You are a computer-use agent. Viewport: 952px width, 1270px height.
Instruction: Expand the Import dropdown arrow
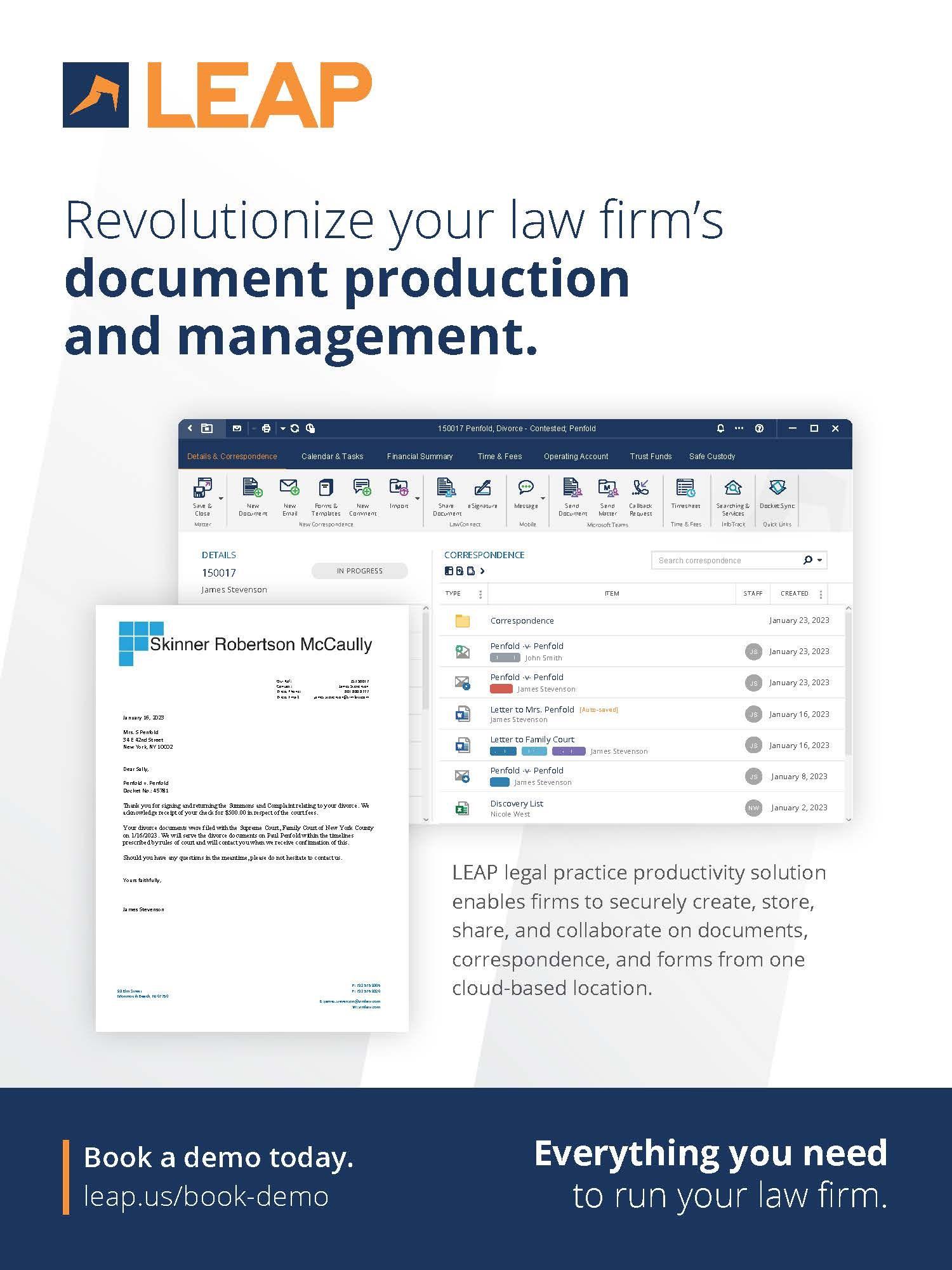point(417,498)
